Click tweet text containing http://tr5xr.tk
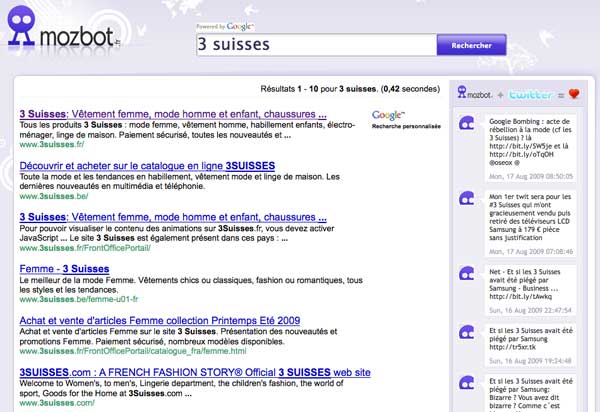Screen dimensions: 600x412 [531, 339]
